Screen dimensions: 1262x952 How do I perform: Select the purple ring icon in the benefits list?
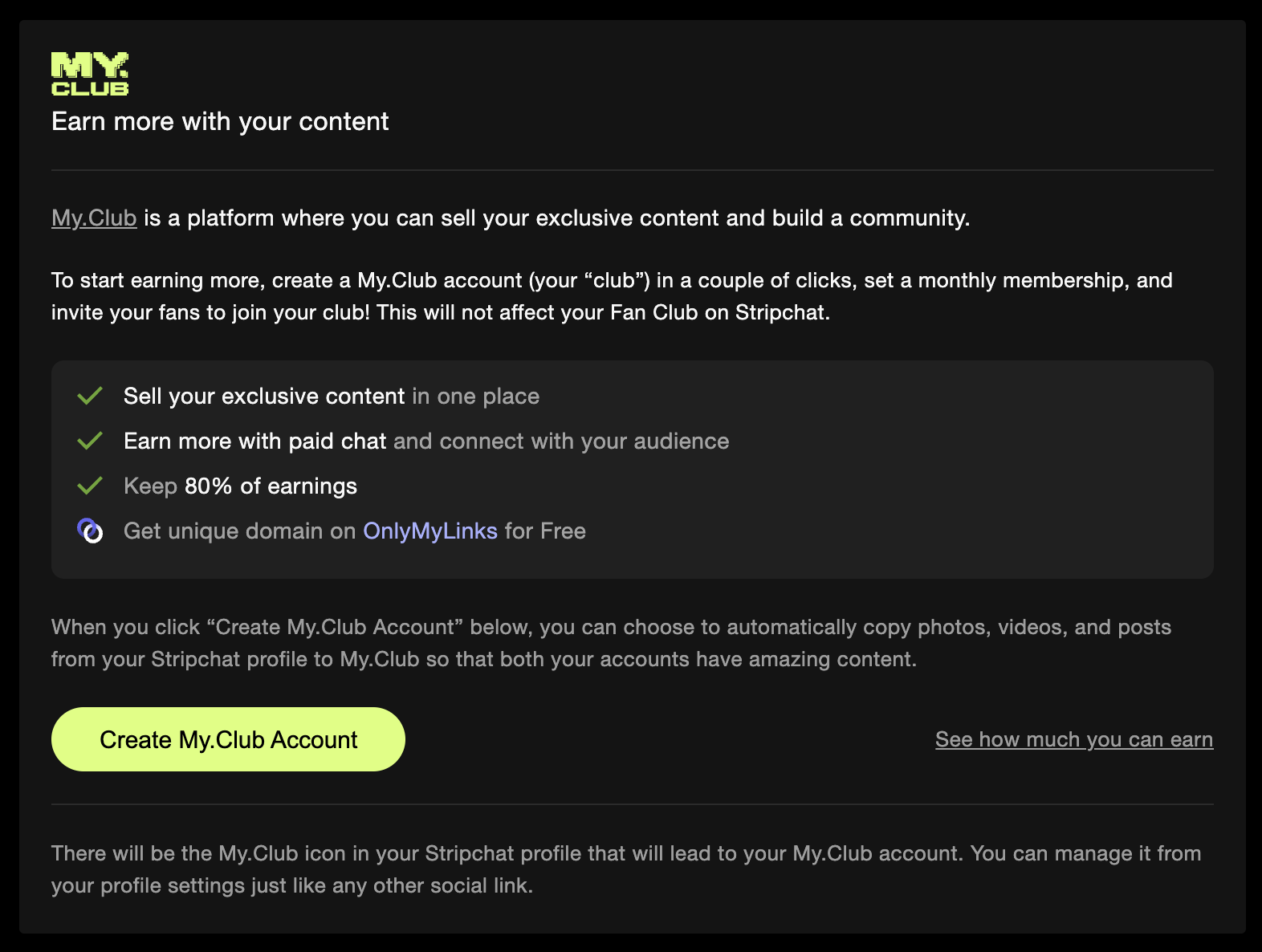tap(90, 530)
